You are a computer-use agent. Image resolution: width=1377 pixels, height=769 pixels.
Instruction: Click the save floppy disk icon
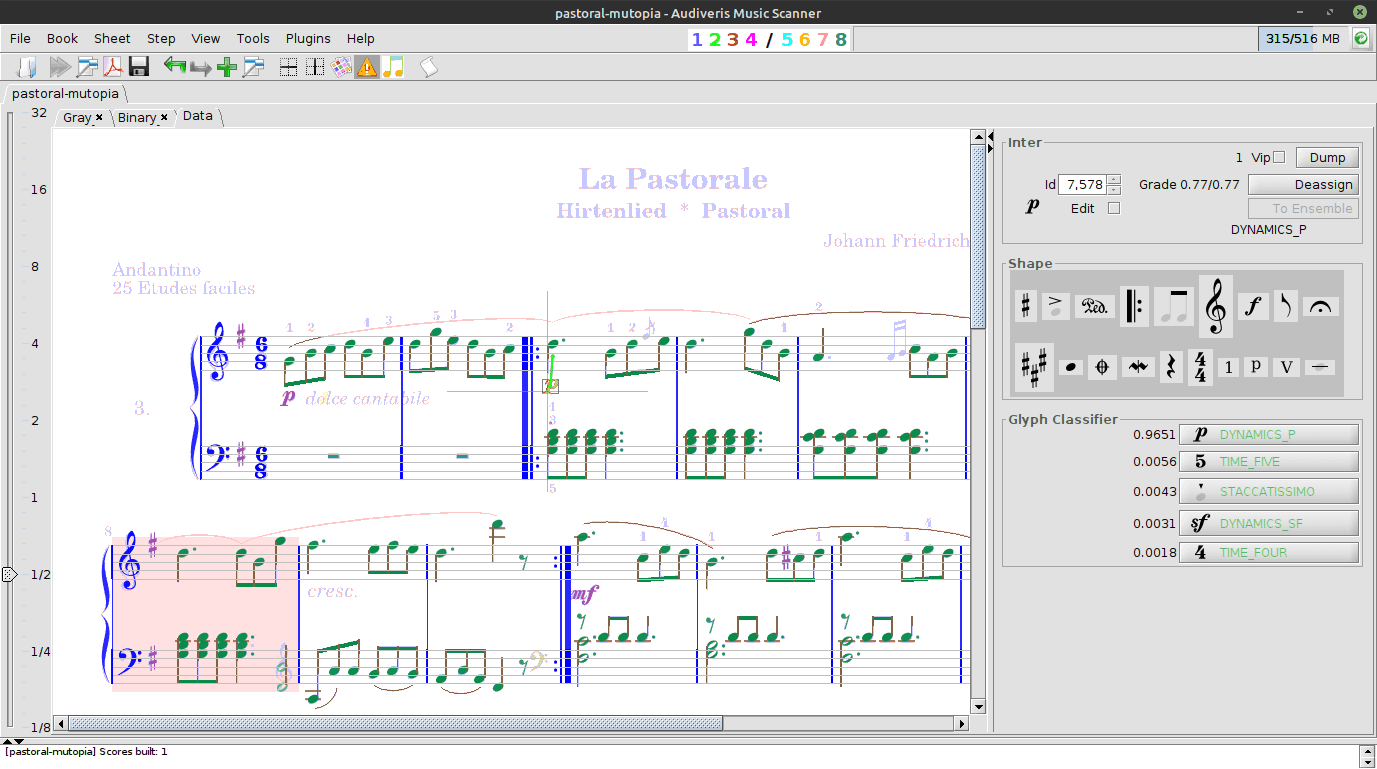click(x=139, y=67)
